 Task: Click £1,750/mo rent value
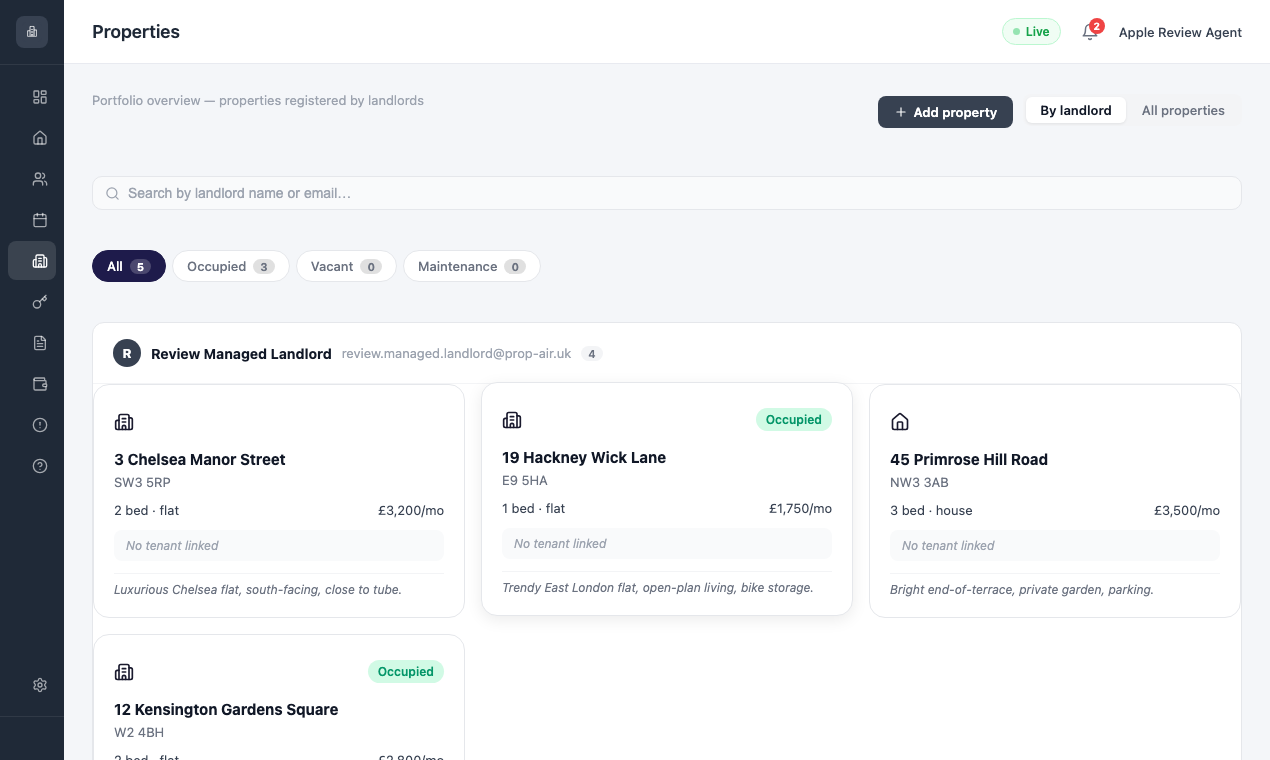click(800, 509)
